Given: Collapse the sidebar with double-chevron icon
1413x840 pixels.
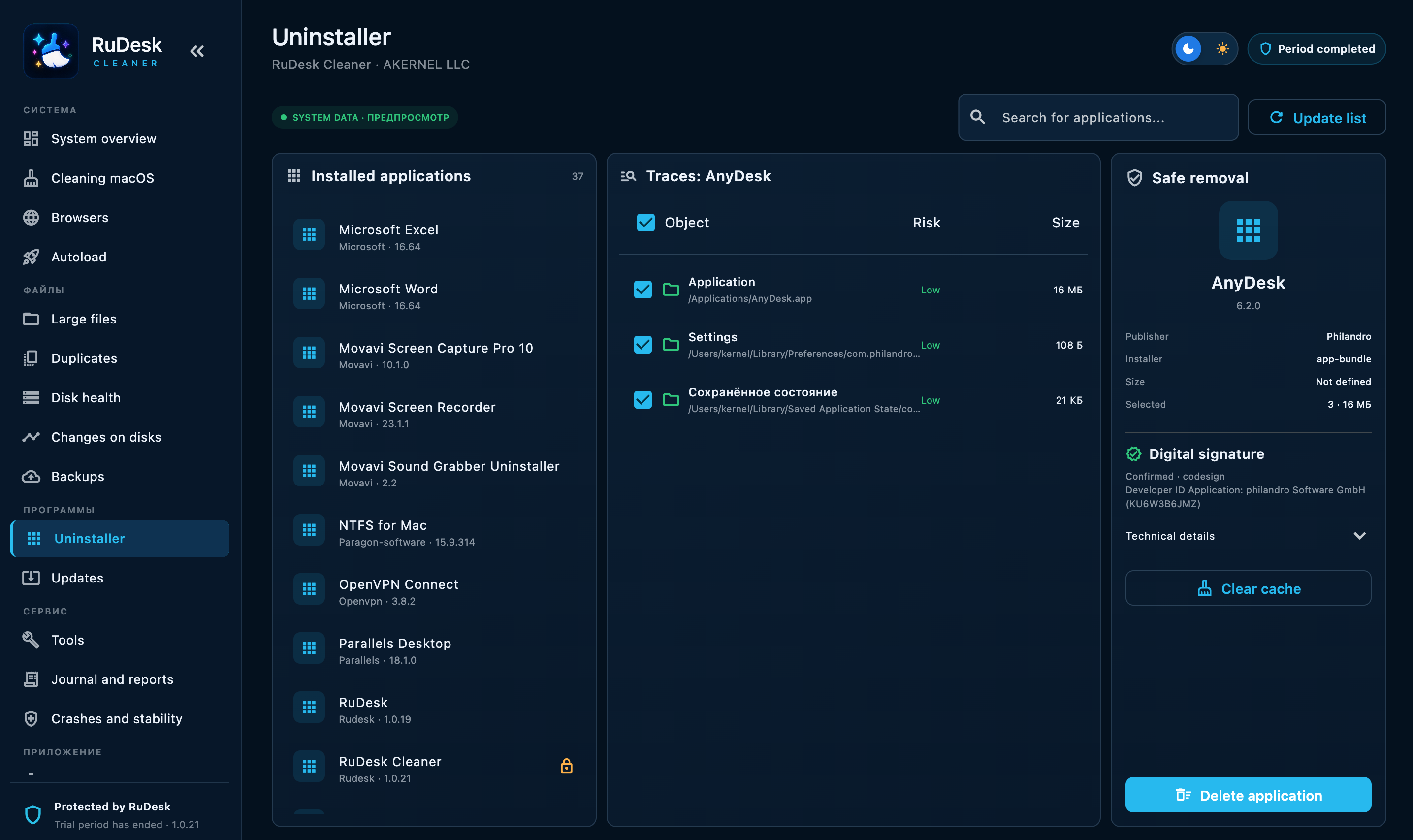Looking at the screenshot, I should pyautogui.click(x=197, y=51).
